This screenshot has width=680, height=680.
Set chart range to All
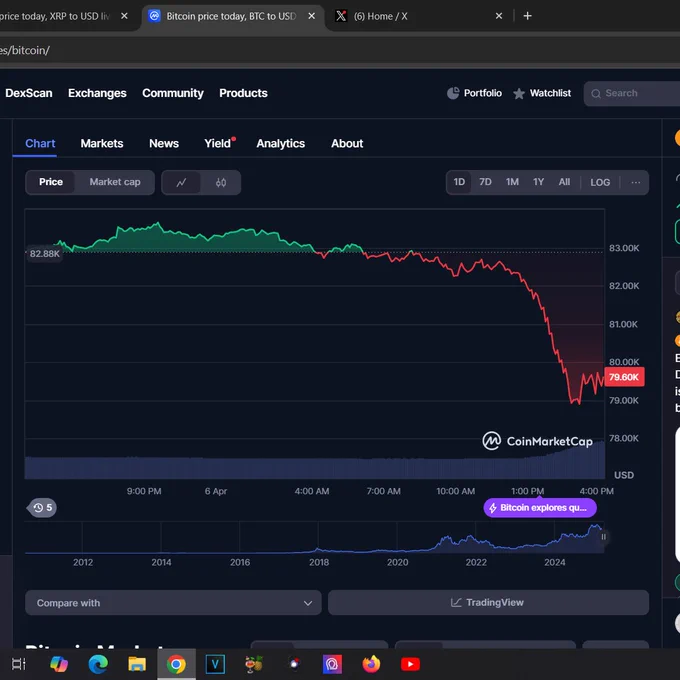point(564,182)
